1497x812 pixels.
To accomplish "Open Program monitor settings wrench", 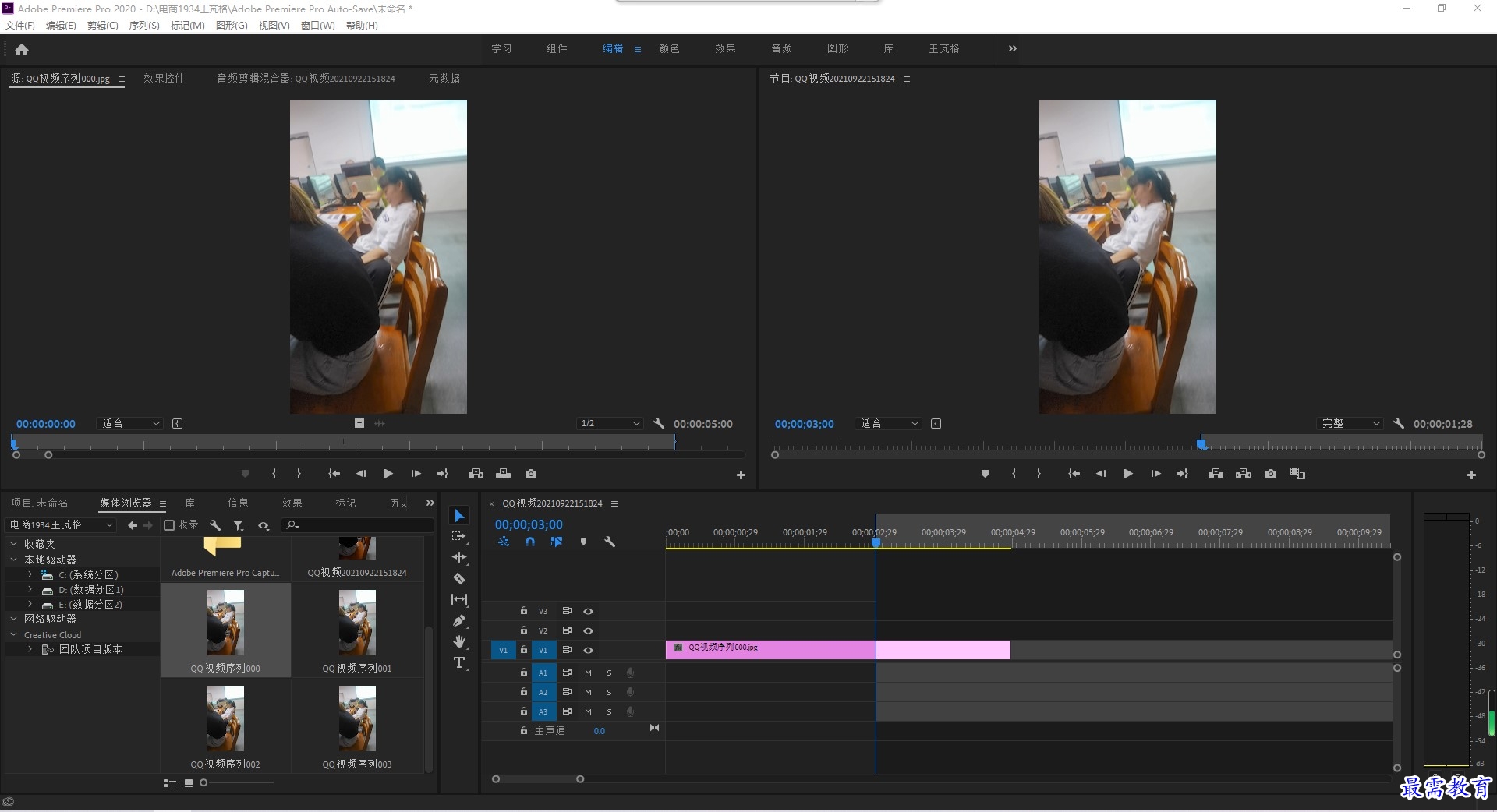I will (x=1399, y=424).
